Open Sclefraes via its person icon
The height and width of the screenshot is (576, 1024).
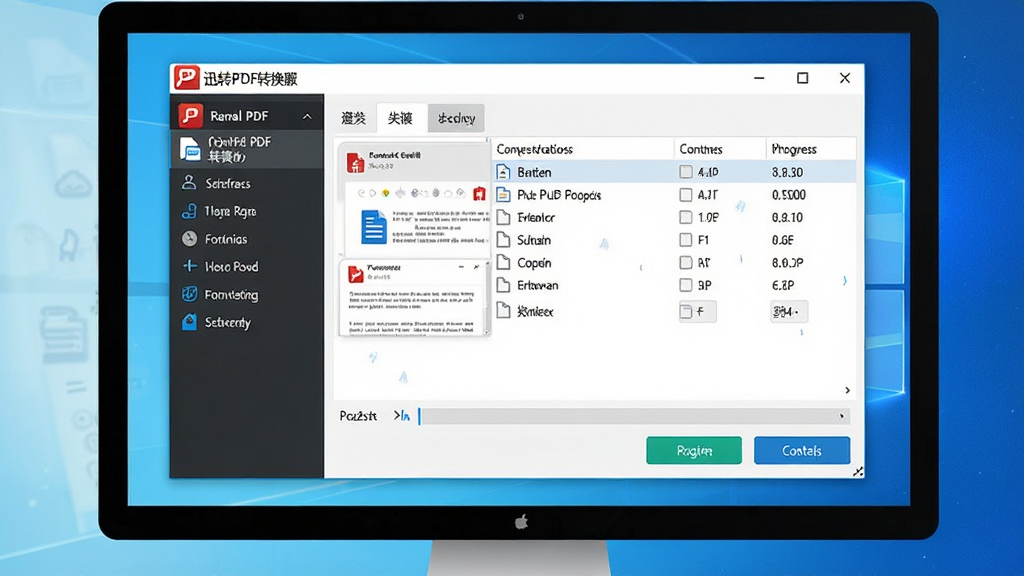[x=189, y=183]
